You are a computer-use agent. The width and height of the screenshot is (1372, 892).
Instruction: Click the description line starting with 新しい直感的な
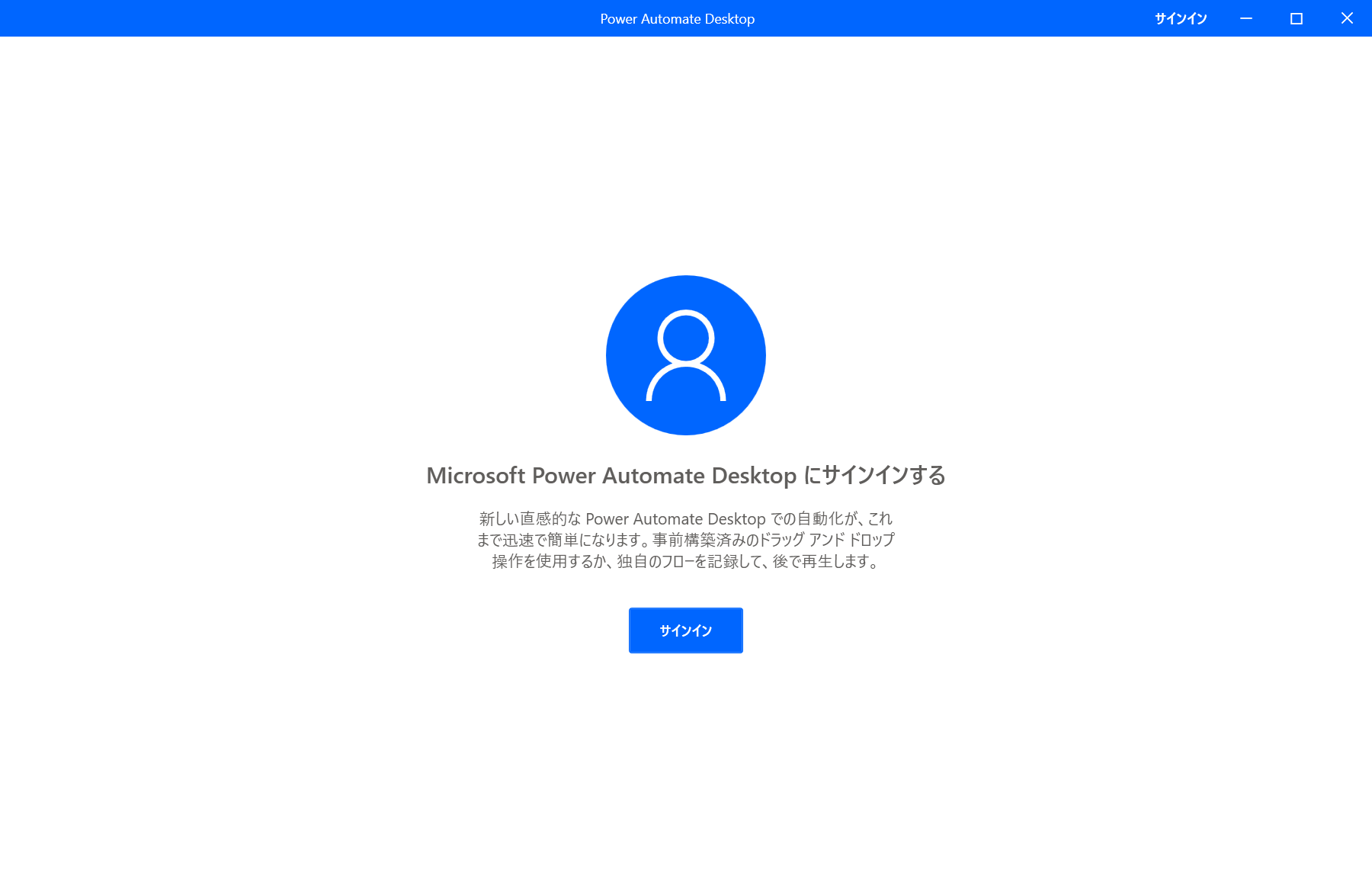pyautogui.click(x=686, y=519)
